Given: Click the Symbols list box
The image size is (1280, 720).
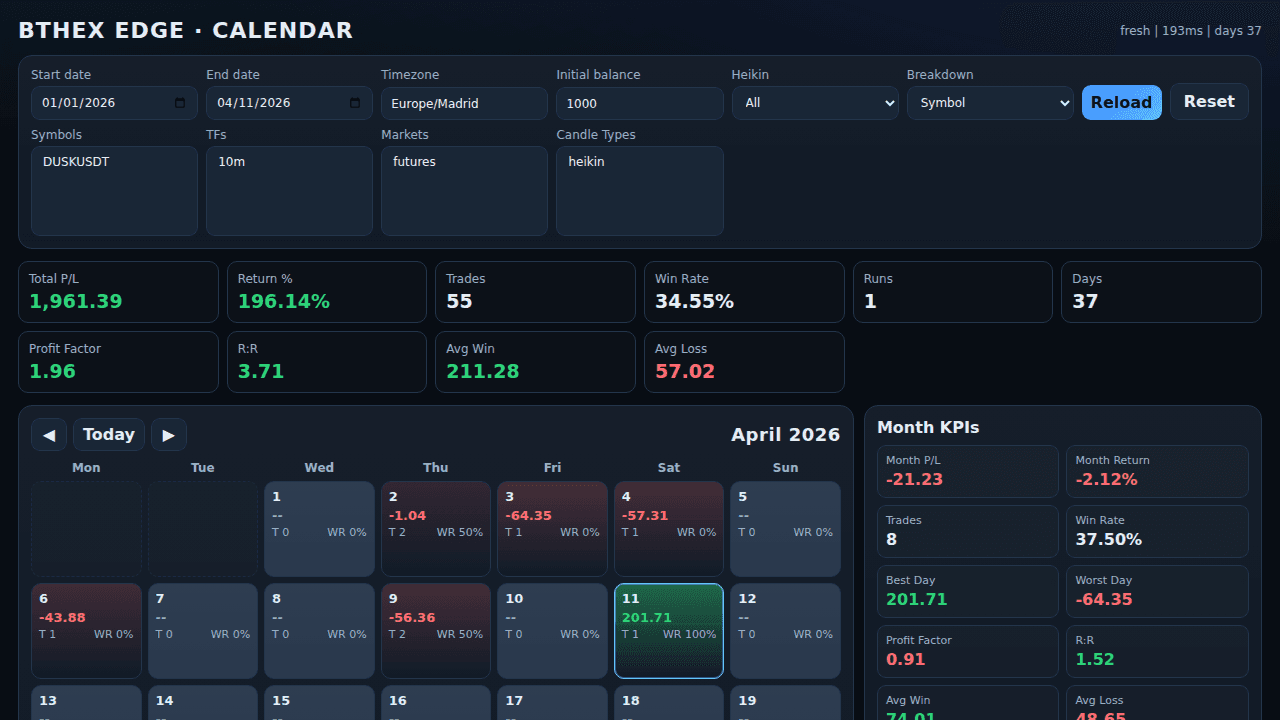Looking at the screenshot, I should pyautogui.click(x=114, y=191).
